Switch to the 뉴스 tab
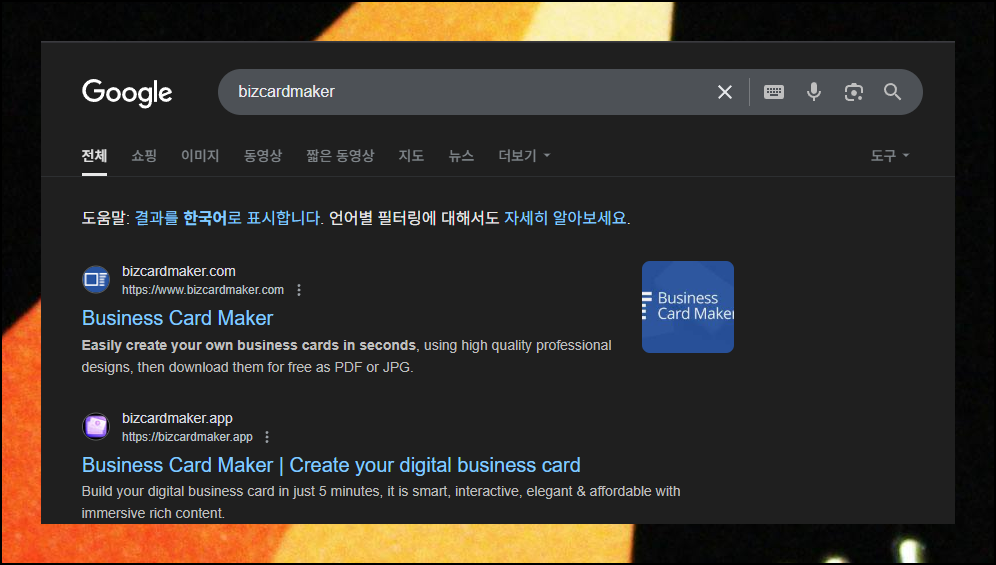The height and width of the screenshot is (565, 996). point(461,156)
